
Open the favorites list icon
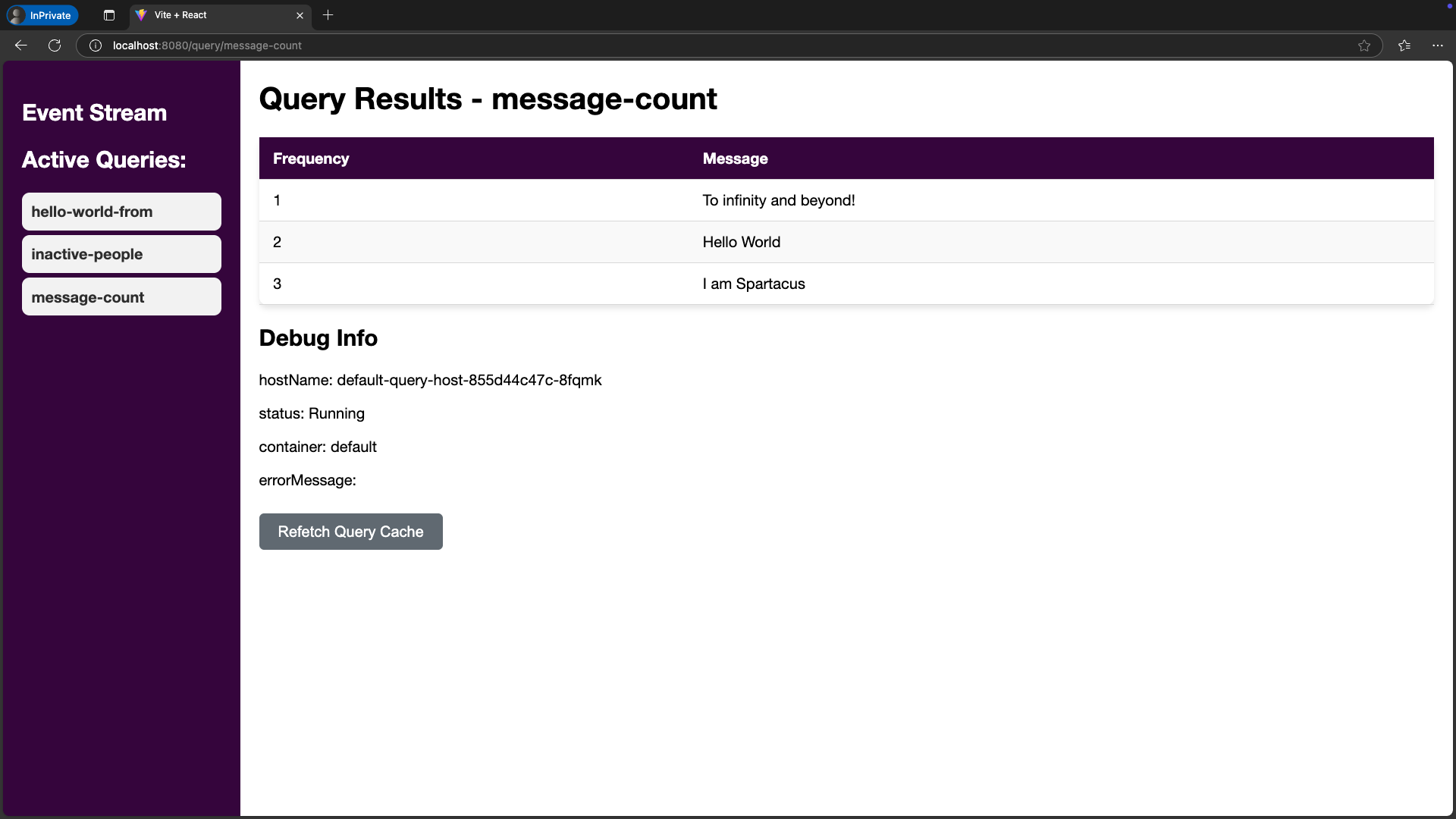pos(1404,45)
